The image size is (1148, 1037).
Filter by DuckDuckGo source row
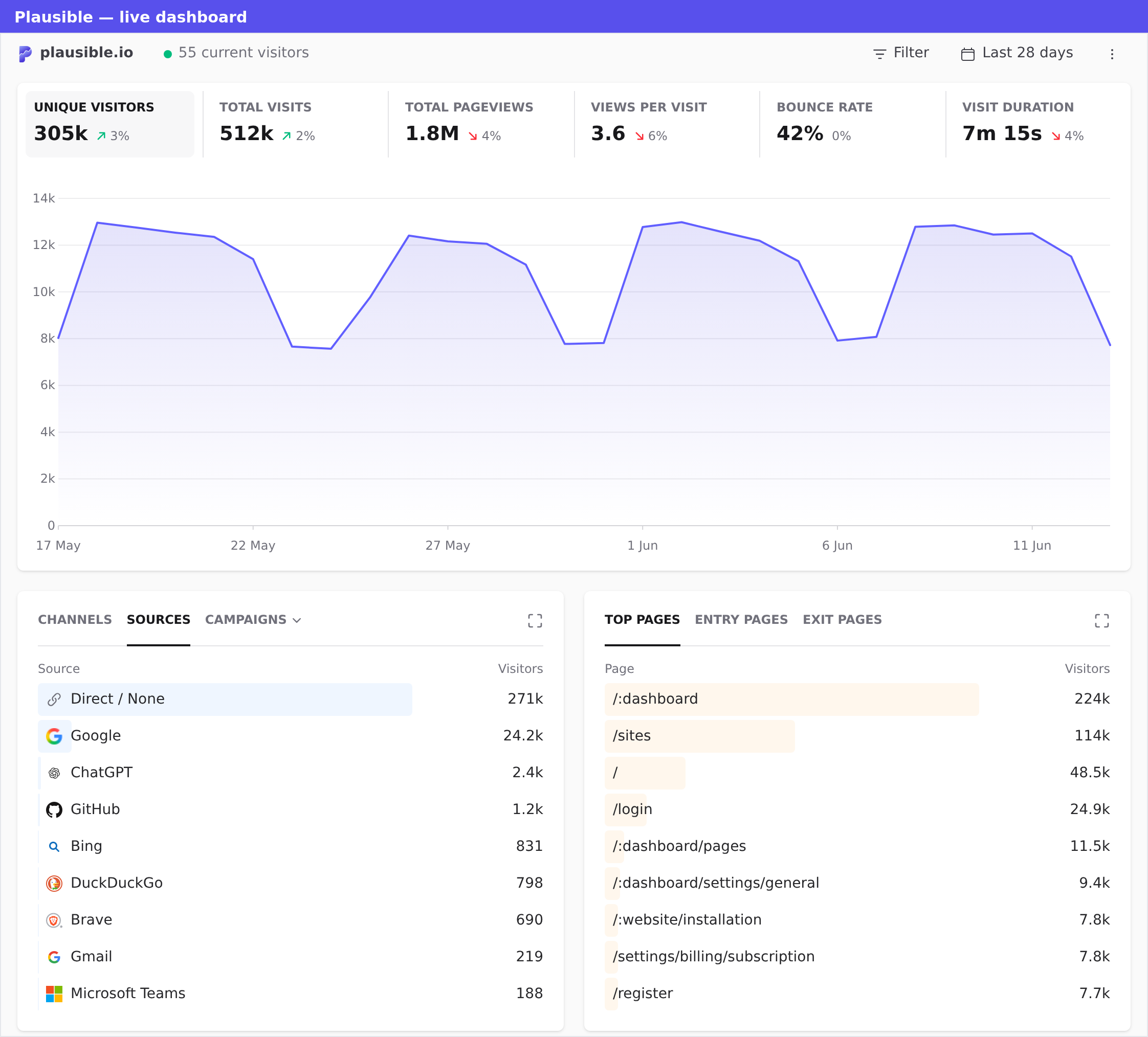tap(291, 883)
